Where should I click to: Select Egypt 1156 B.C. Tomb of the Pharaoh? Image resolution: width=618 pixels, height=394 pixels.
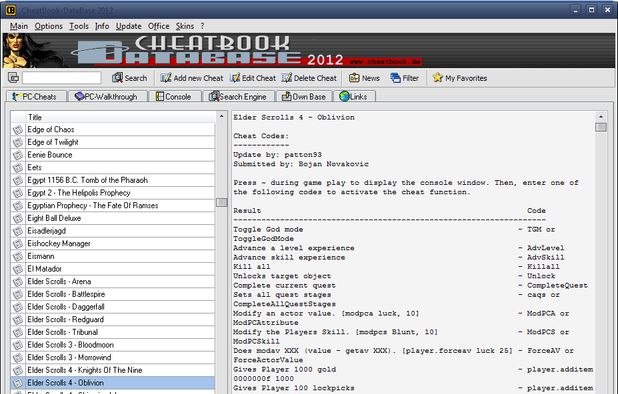coord(113,180)
